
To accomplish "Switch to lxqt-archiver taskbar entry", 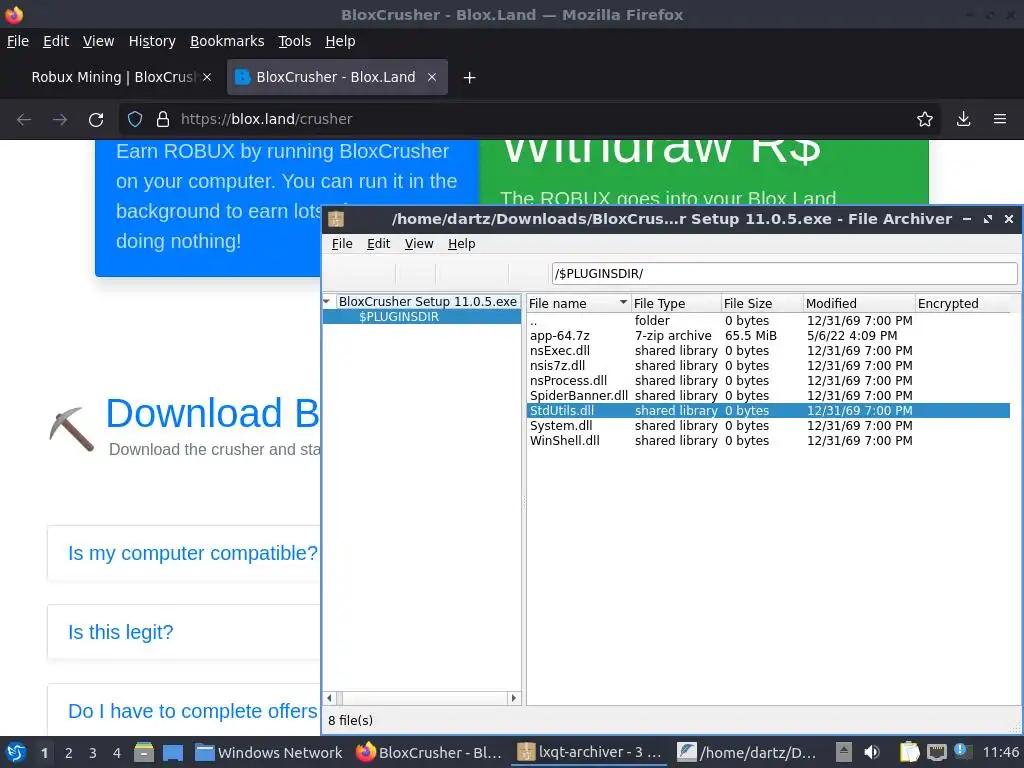I will tap(590, 752).
